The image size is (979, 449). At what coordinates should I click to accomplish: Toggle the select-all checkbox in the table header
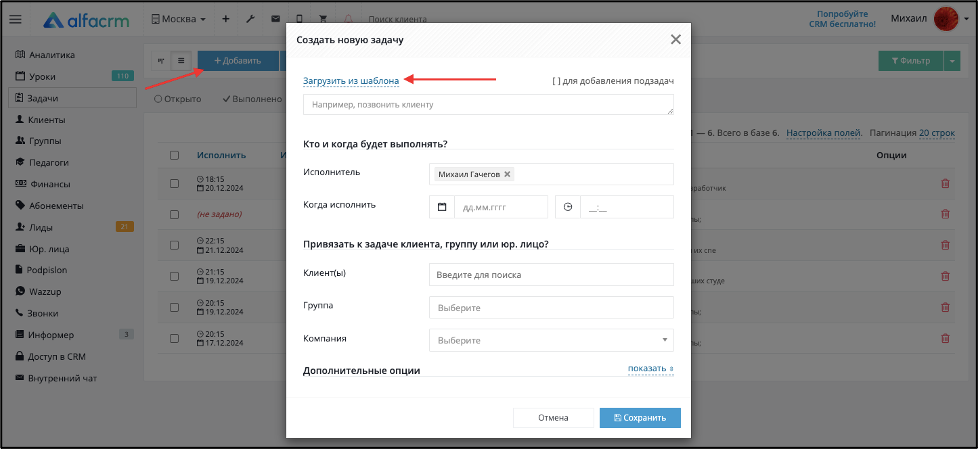click(x=175, y=155)
